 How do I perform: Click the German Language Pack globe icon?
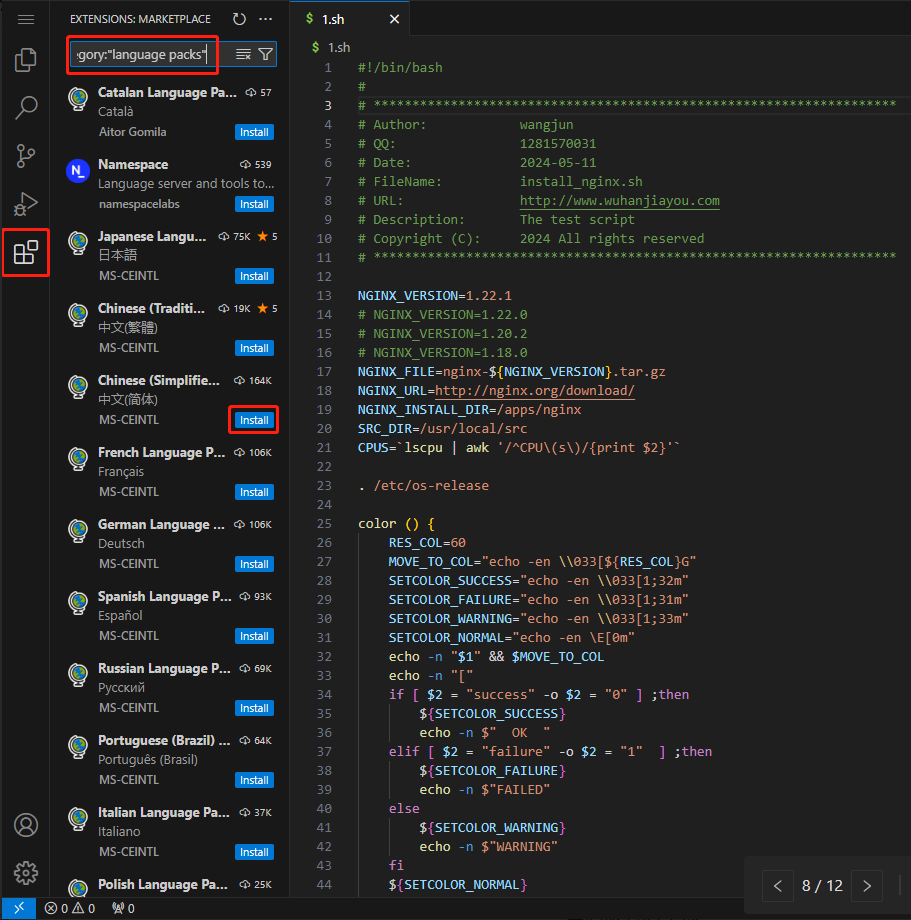point(78,531)
